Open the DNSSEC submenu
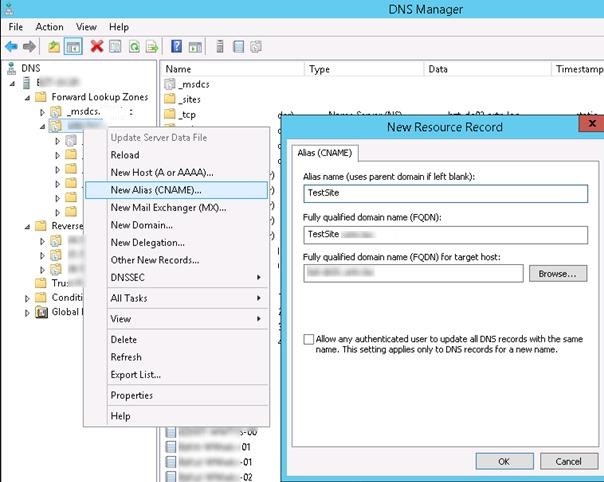This screenshot has height=482, width=604. click(x=186, y=276)
